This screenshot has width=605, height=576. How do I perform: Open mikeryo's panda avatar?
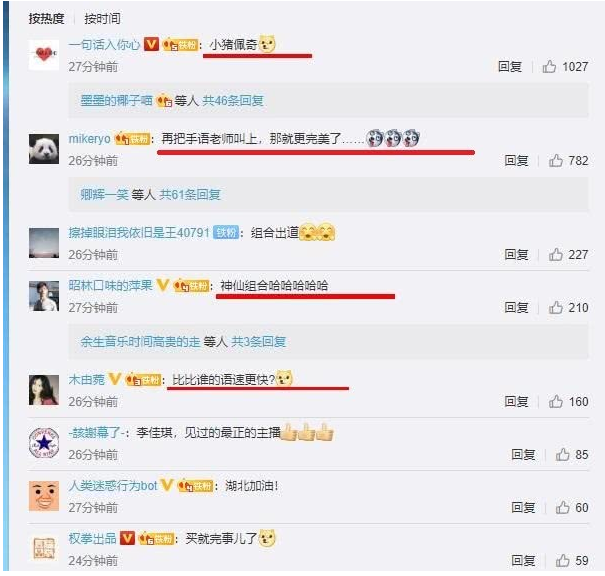coord(44,149)
